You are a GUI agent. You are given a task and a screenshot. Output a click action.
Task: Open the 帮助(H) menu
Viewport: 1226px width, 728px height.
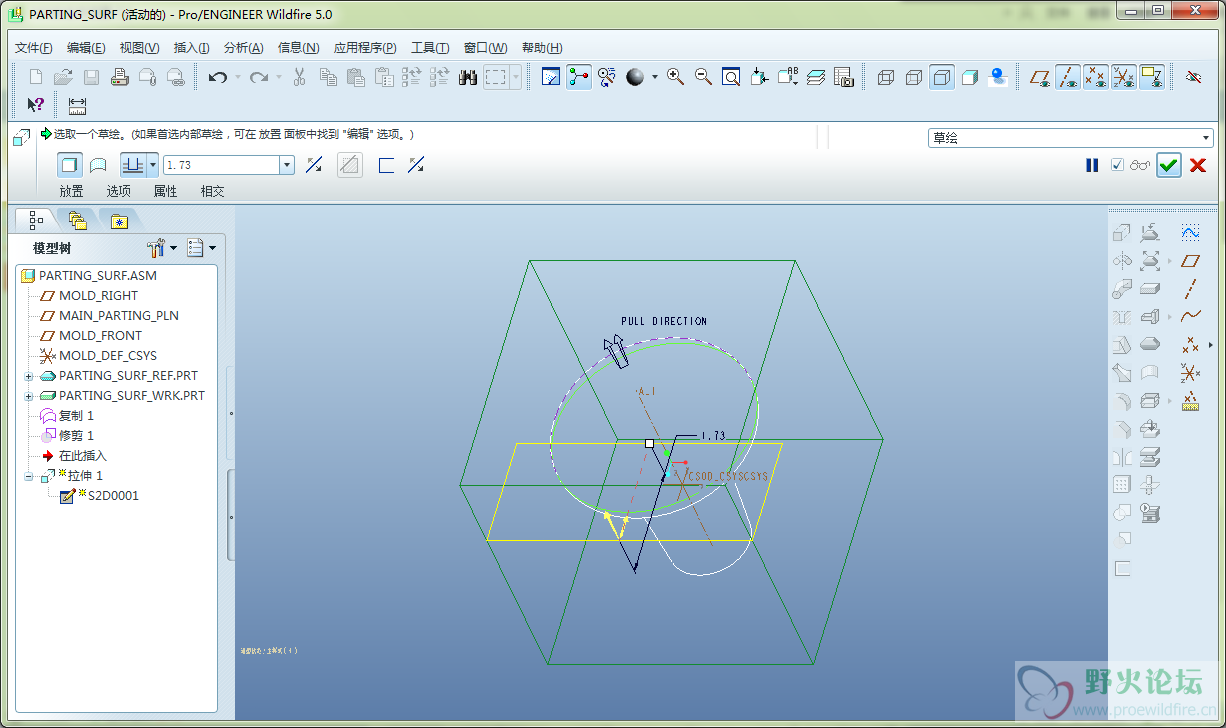[x=542, y=48]
